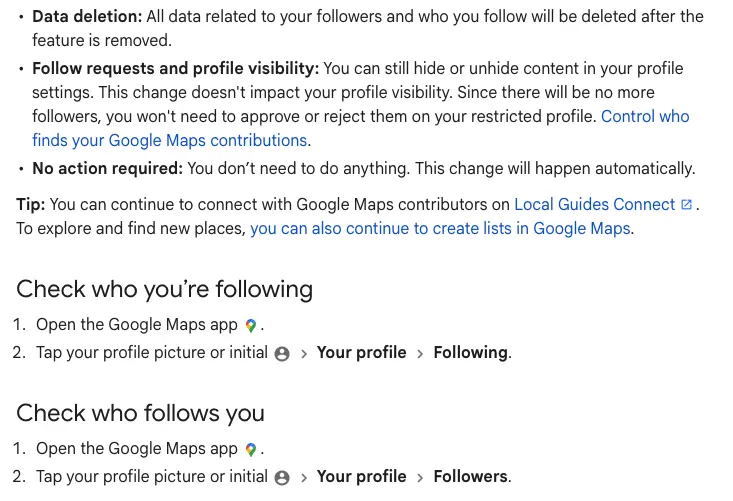The height and width of the screenshot is (501, 733).
Task: Click the profile avatar icon in the following steps
Action: point(282,354)
